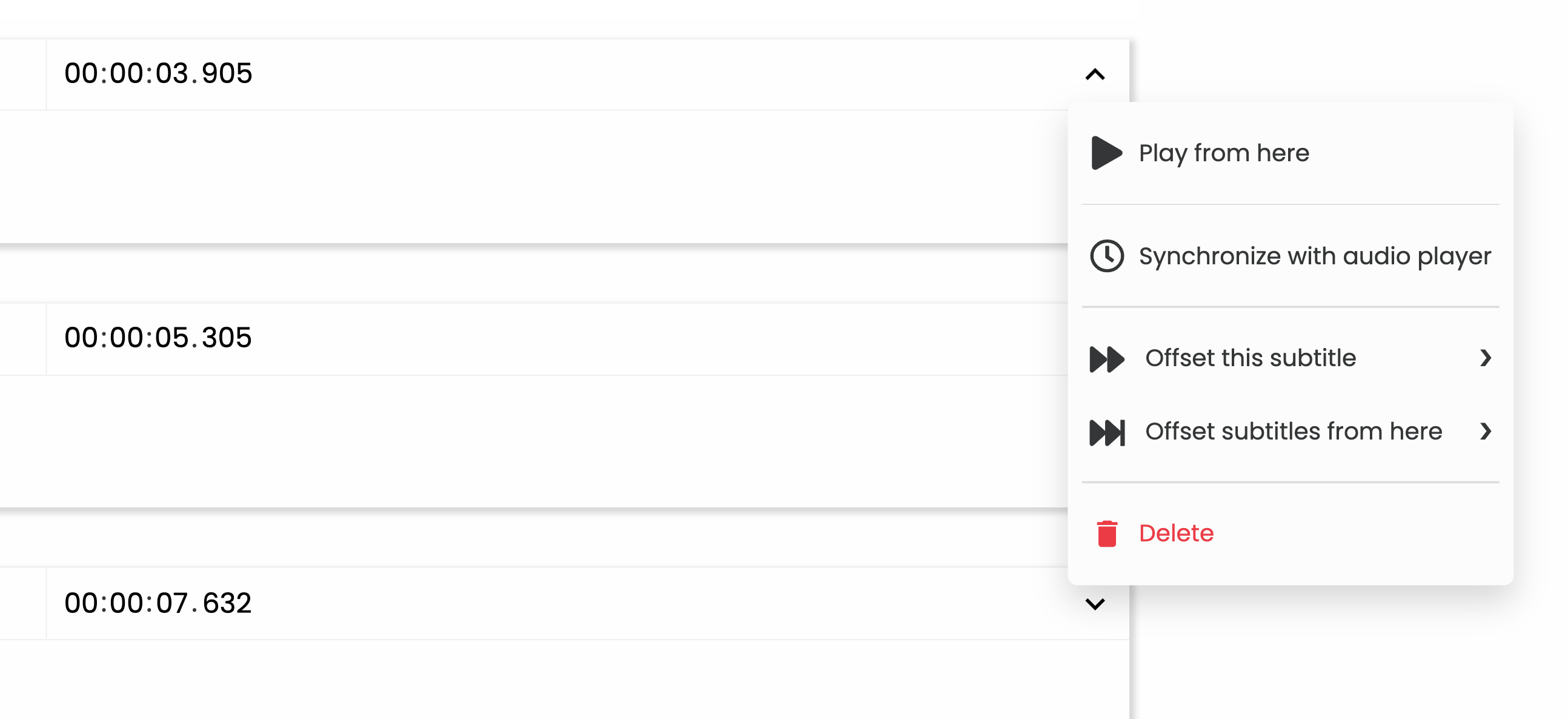
Task: Expand the 00:00:07.632 subtitle options chevron
Action: coord(1094,604)
